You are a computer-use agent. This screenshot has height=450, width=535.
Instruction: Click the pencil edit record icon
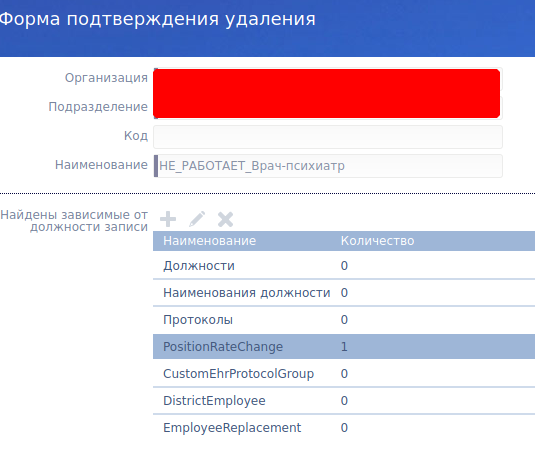[197, 219]
